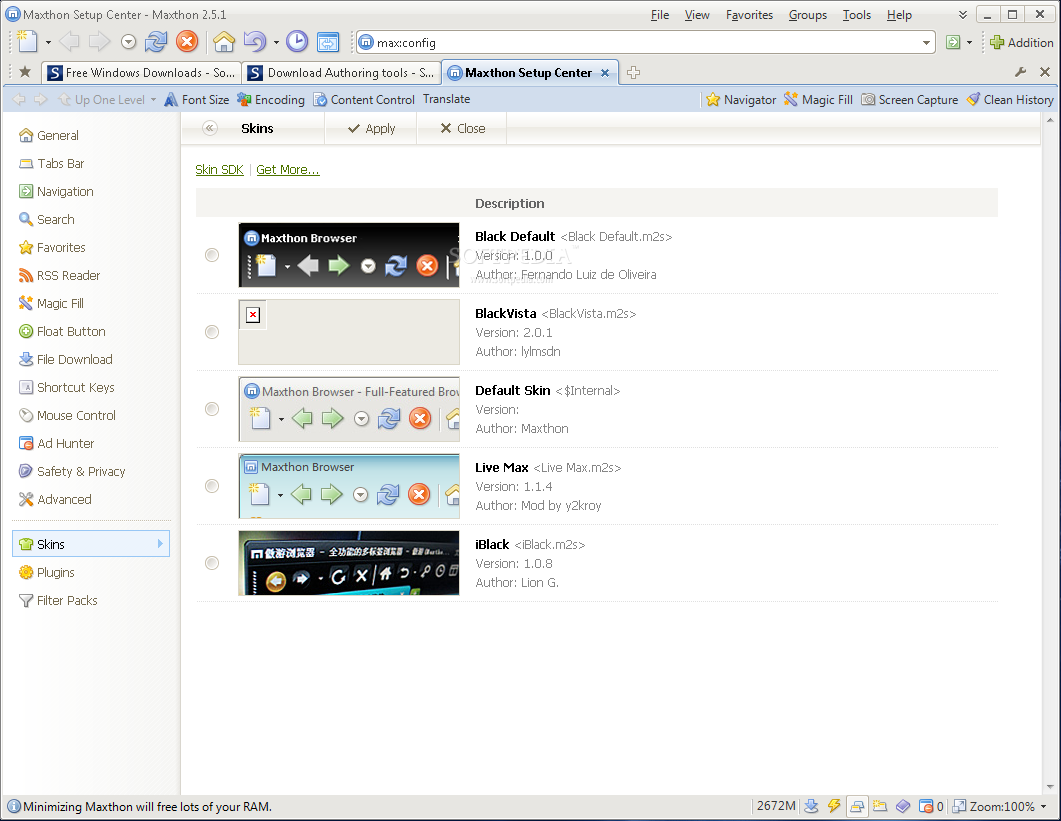The image size is (1061, 821).
Task: Expand the menu bar overflow chevron
Action: (x=962, y=15)
